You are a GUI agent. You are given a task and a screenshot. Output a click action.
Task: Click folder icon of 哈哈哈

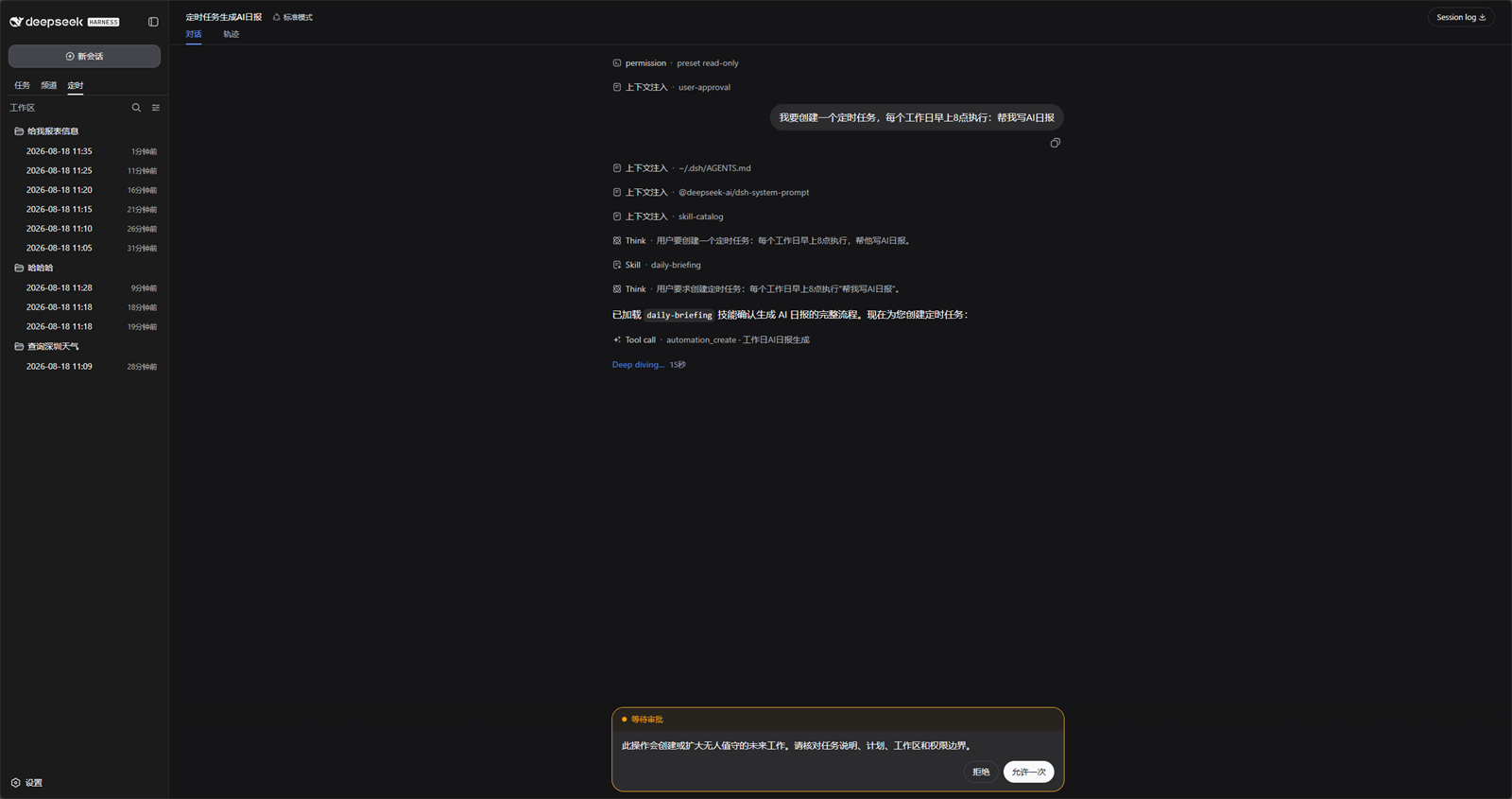[x=19, y=268]
